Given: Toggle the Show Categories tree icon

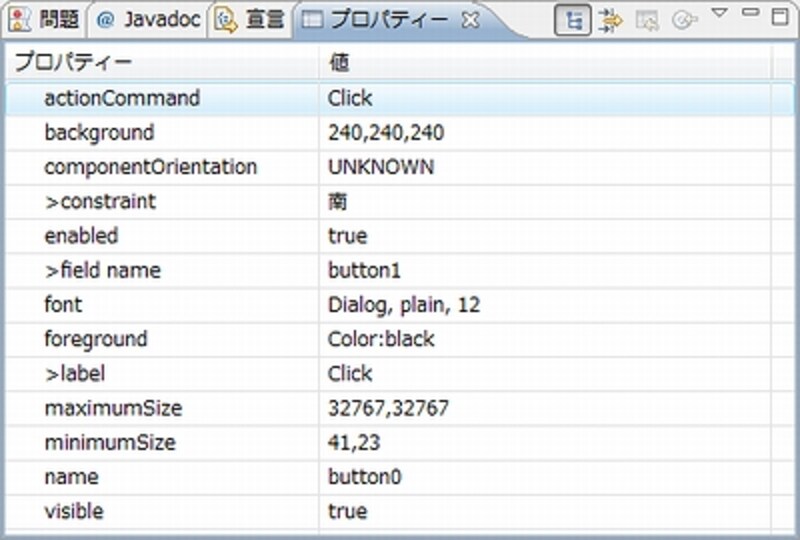Looking at the screenshot, I should coord(572,19).
